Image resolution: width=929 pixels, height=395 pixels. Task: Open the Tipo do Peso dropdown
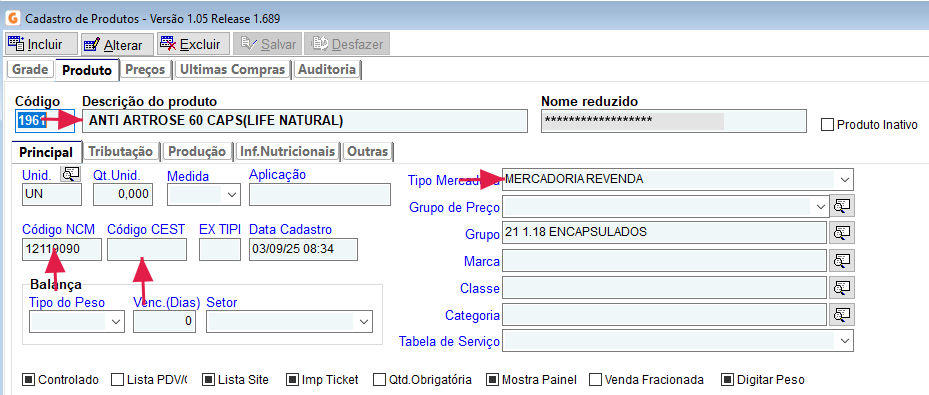(x=77, y=322)
